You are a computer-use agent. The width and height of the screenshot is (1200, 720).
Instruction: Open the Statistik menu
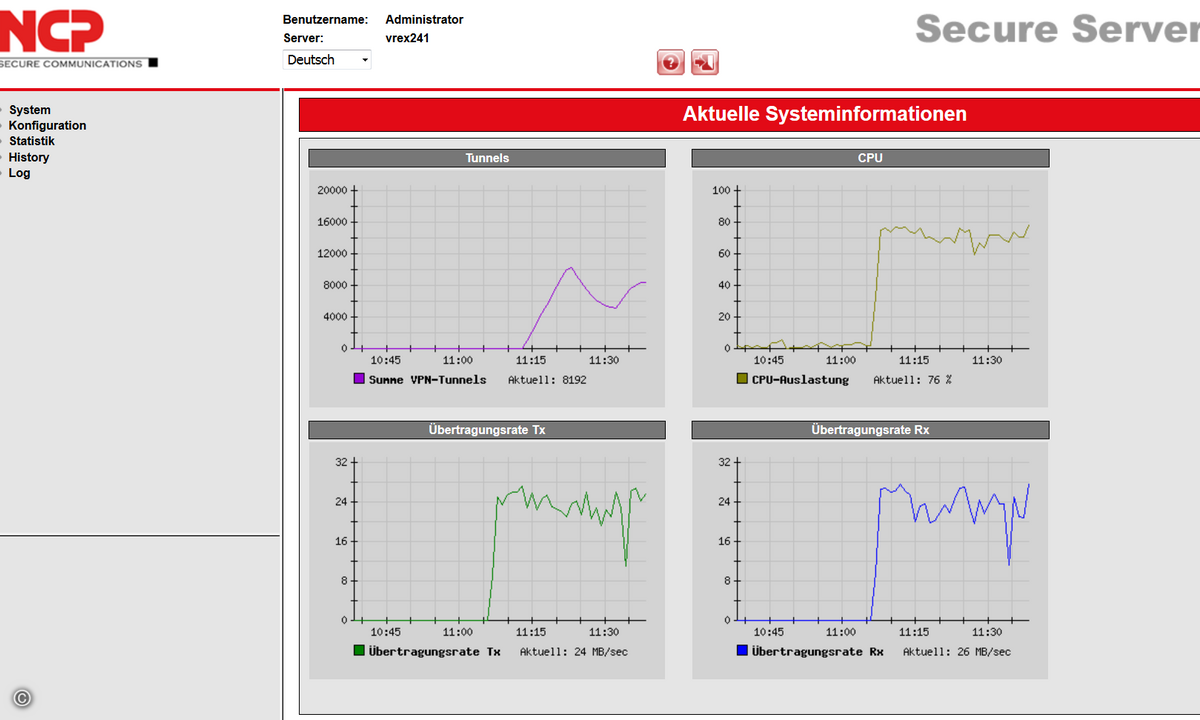(31, 141)
